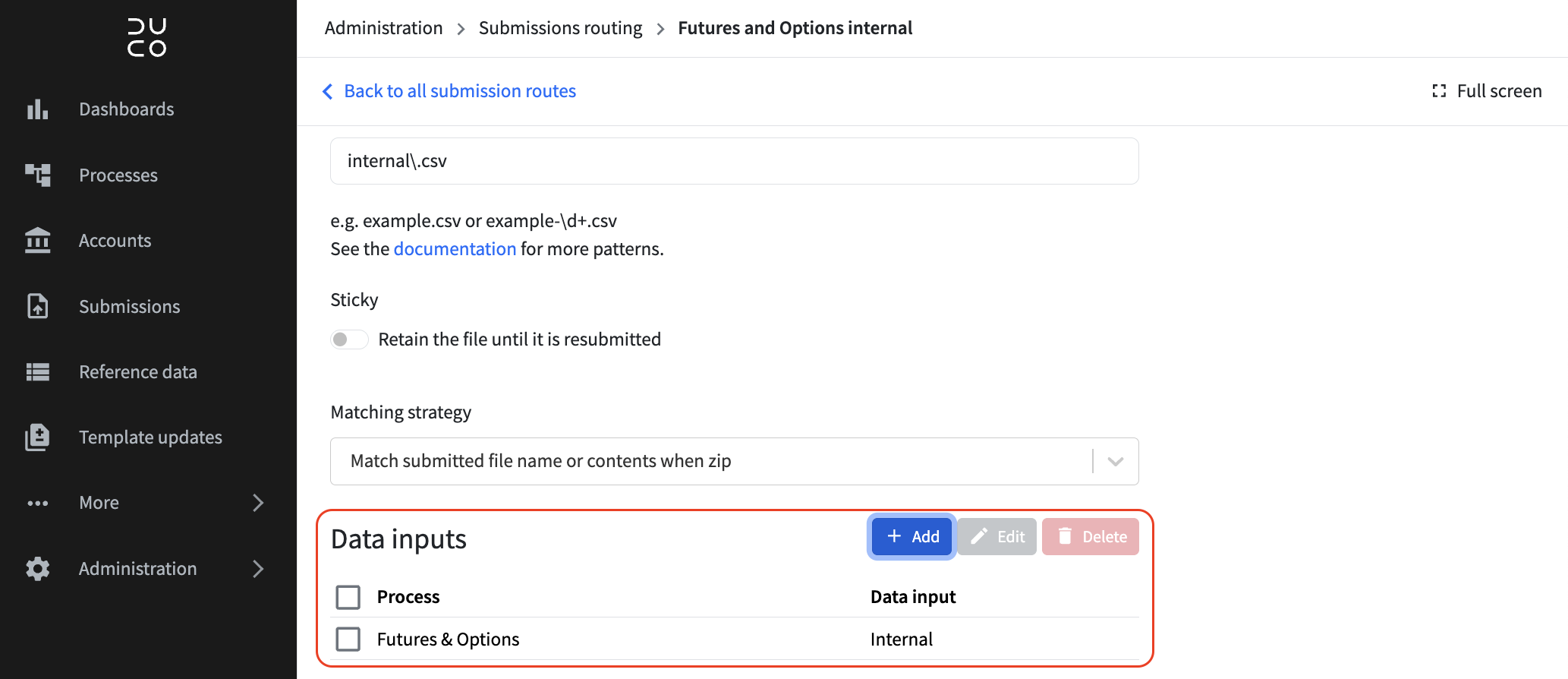Click the Full screen expand icon
1568x679 pixels.
(x=1439, y=91)
